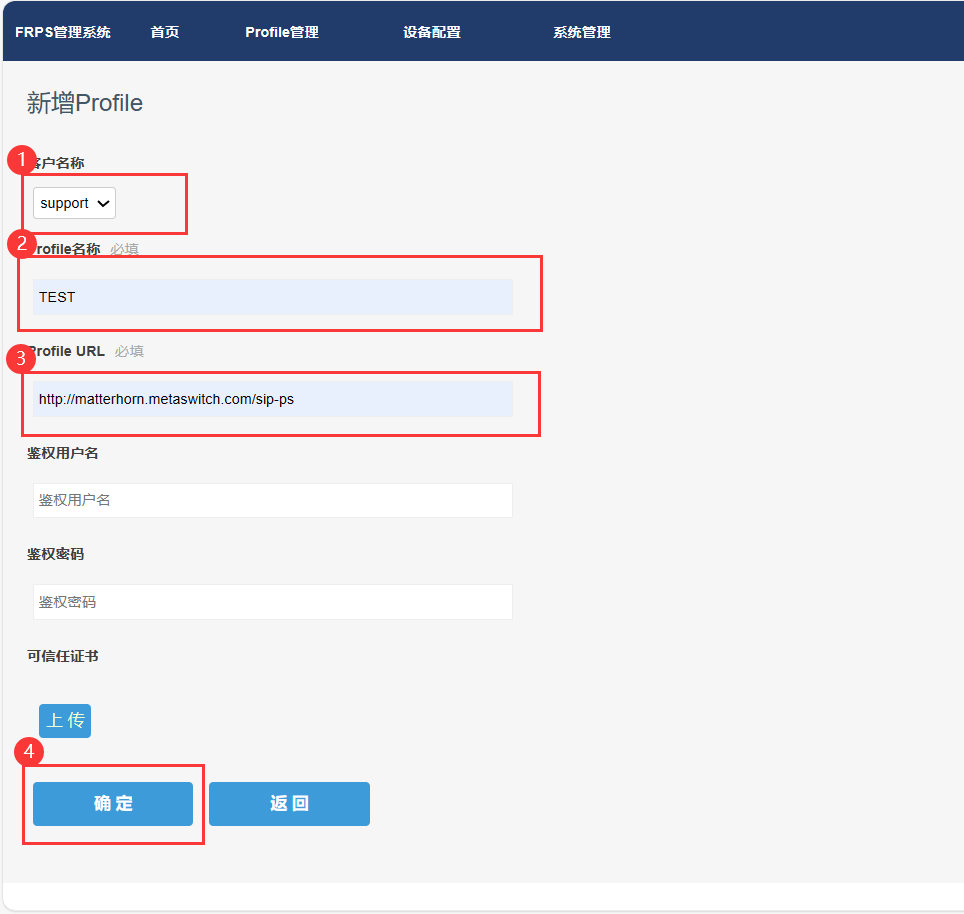Click the 可信任证书 label
This screenshot has width=964, height=914.
click(x=63, y=656)
